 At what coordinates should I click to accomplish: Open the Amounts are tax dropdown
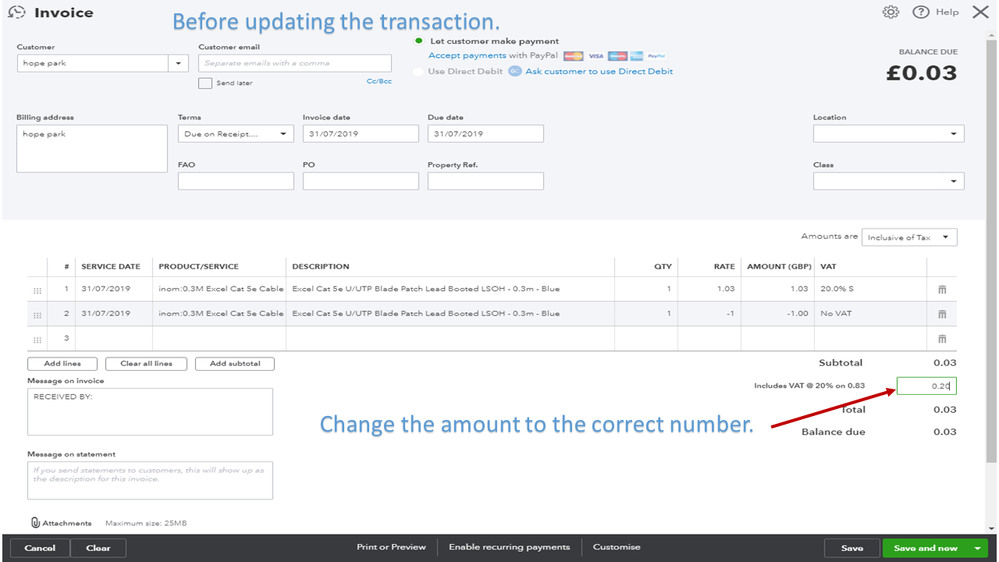click(909, 237)
